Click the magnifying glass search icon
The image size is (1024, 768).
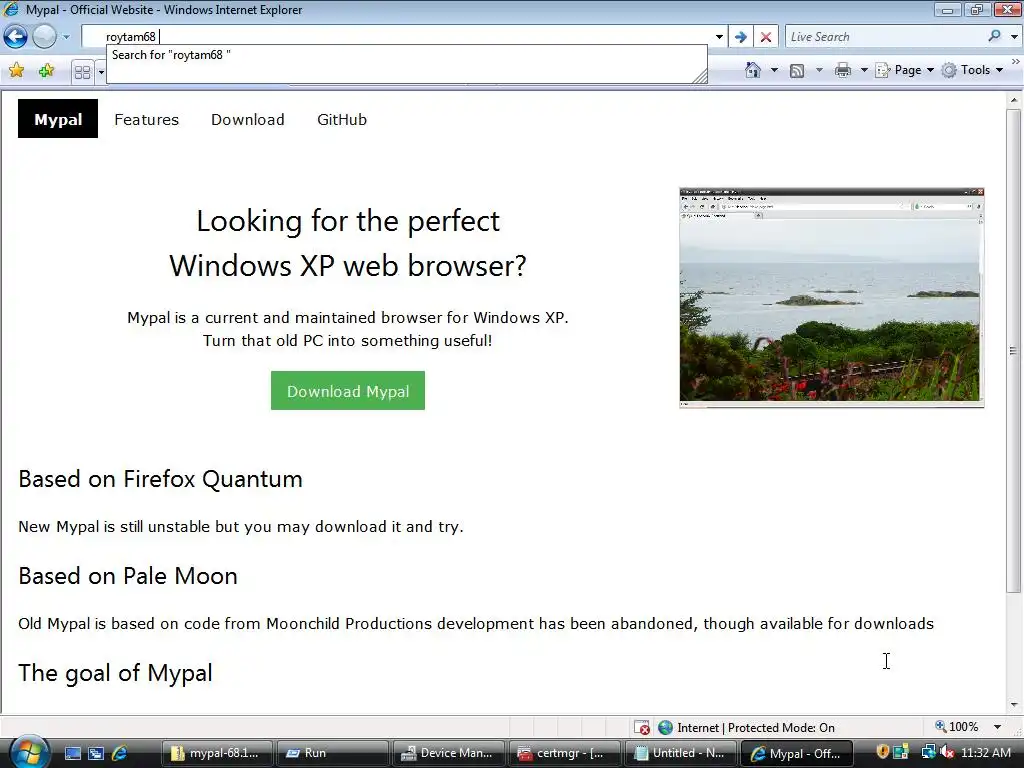(x=995, y=37)
